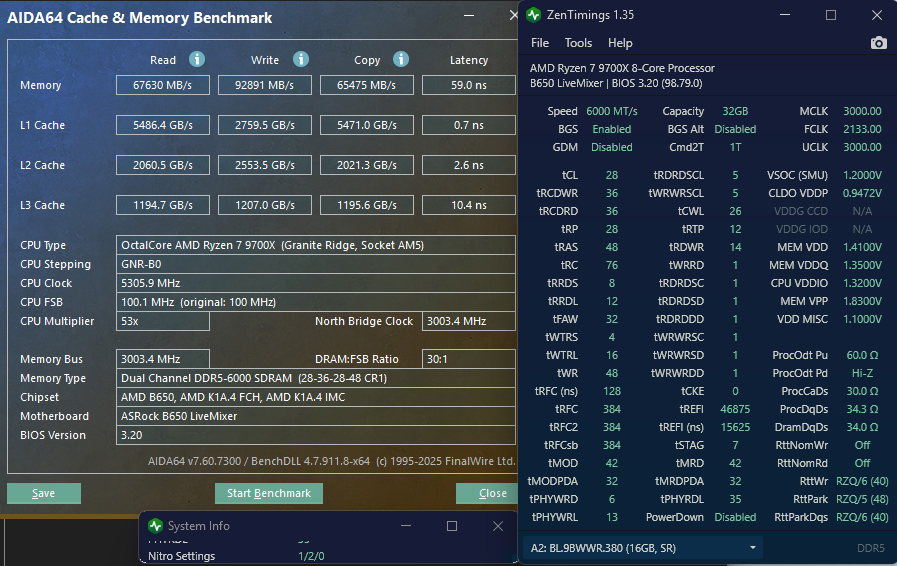The width and height of the screenshot is (897, 566).
Task: Click the ZenTimings app icon in title bar
Action: coord(534,15)
